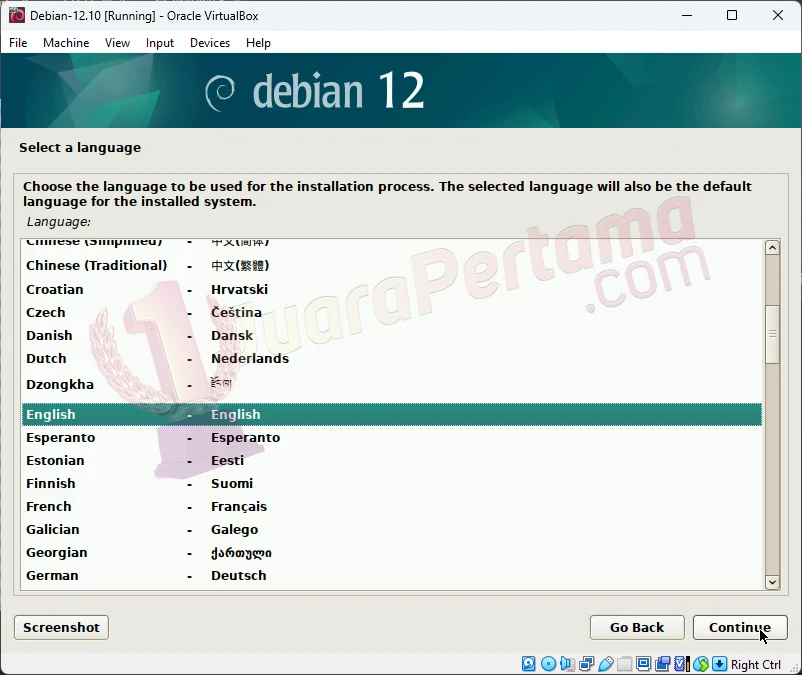802x675 pixels.
Task: Open the Machine menu
Action: pyautogui.click(x=66, y=43)
